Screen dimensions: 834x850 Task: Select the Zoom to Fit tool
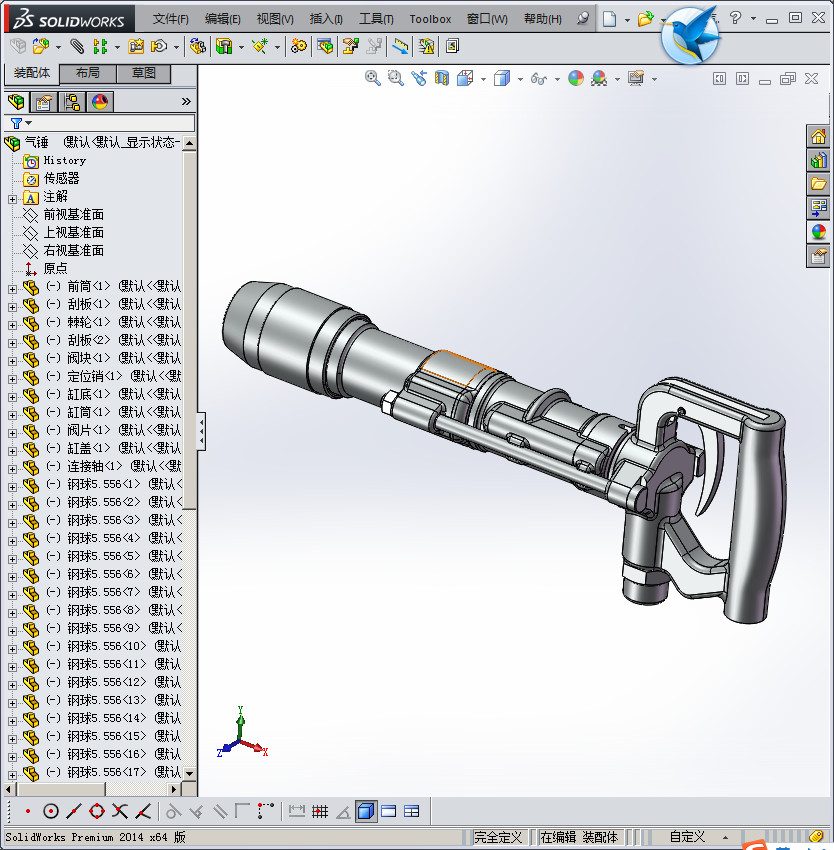click(x=372, y=78)
